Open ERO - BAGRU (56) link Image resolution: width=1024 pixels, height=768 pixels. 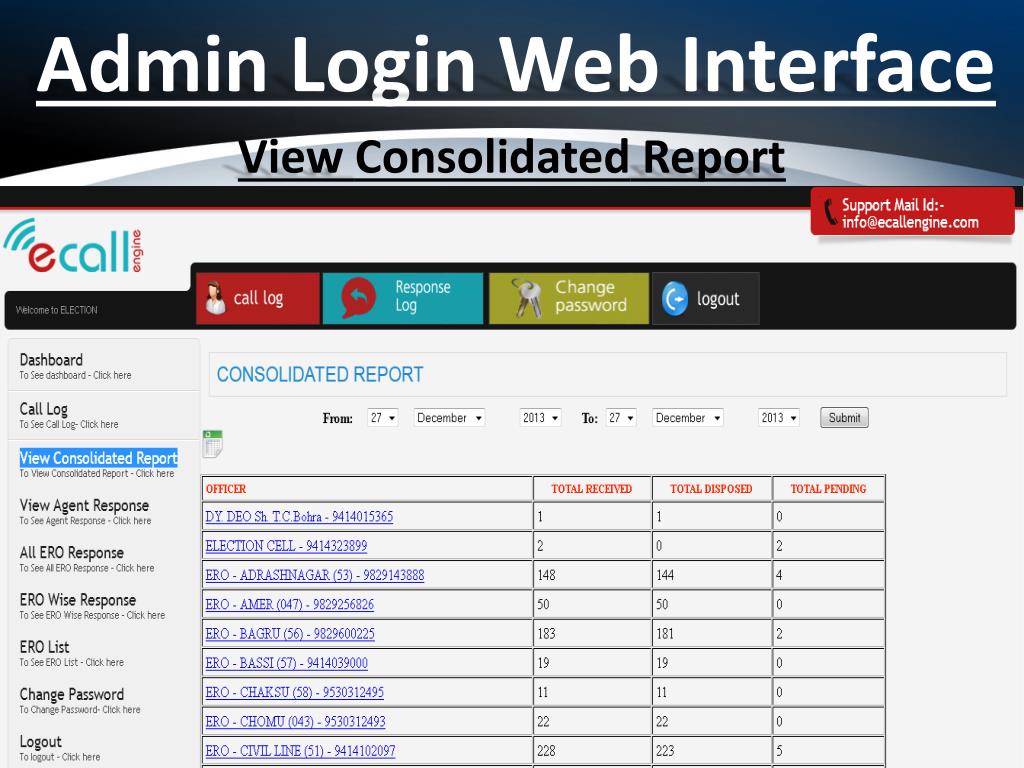click(290, 634)
